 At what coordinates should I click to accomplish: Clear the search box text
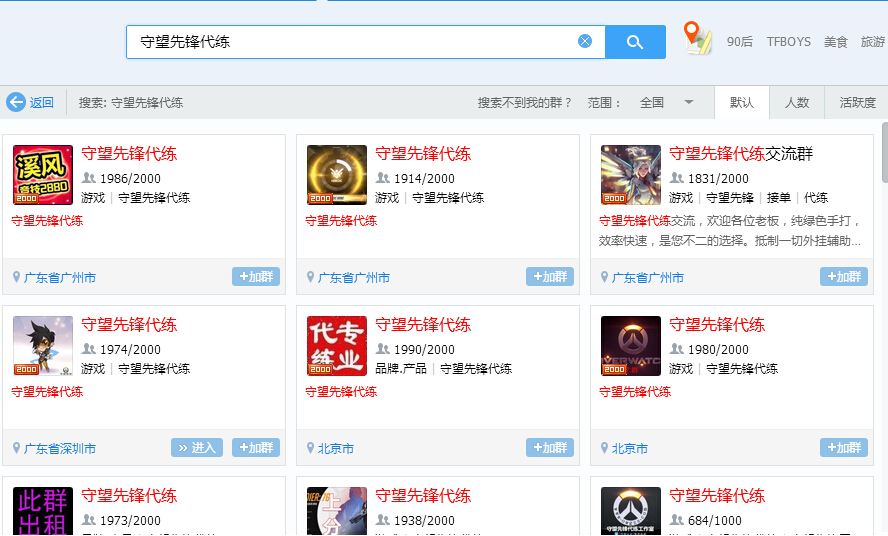point(584,41)
